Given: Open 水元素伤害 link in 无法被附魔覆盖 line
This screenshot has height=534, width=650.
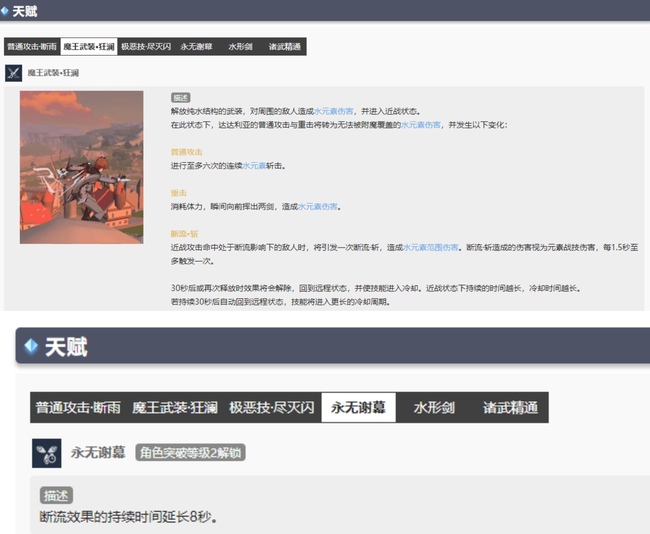Looking at the screenshot, I should (421, 125).
